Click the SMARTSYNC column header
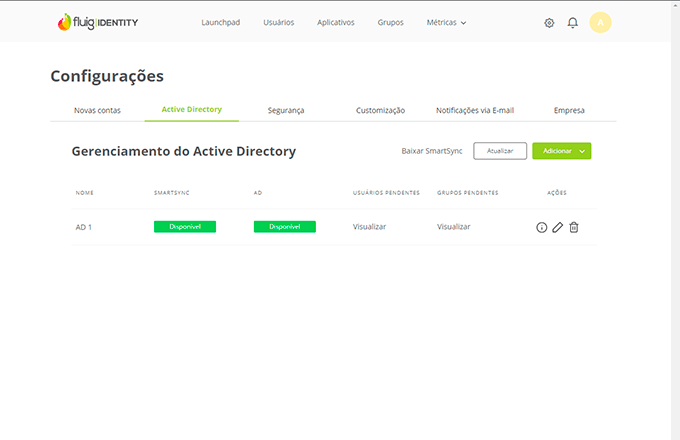 pos(172,193)
